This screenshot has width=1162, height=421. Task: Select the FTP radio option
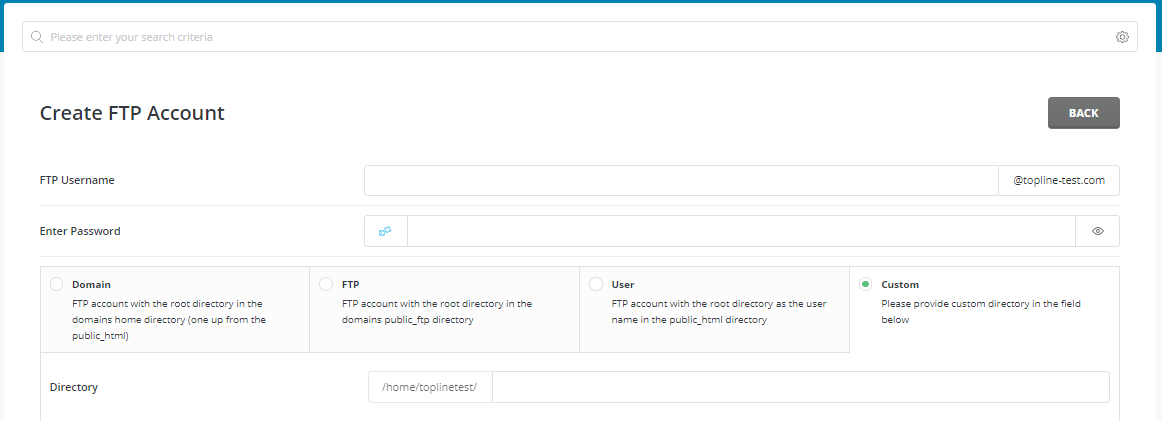coord(326,284)
